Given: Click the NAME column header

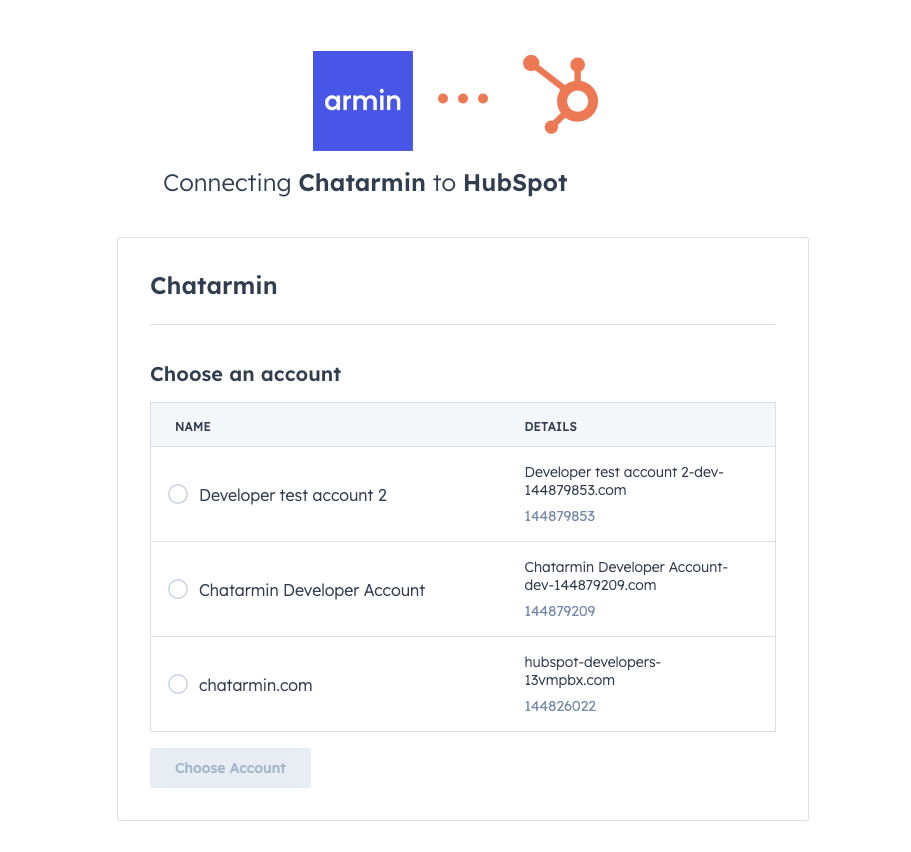Looking at the screenshot, I should (193, 426).
